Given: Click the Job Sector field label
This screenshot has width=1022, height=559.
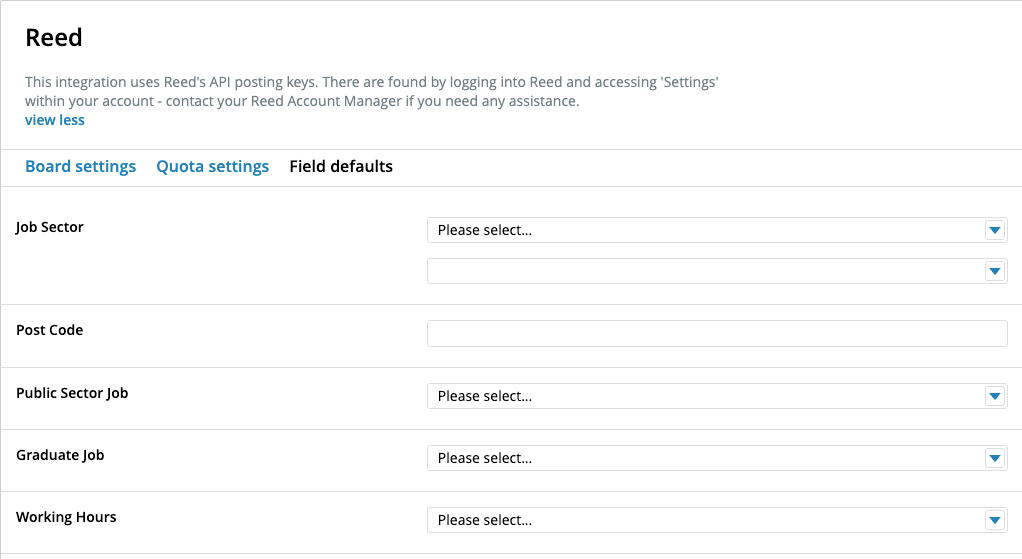Looking at the screenshot, I should tap(50, 227).
